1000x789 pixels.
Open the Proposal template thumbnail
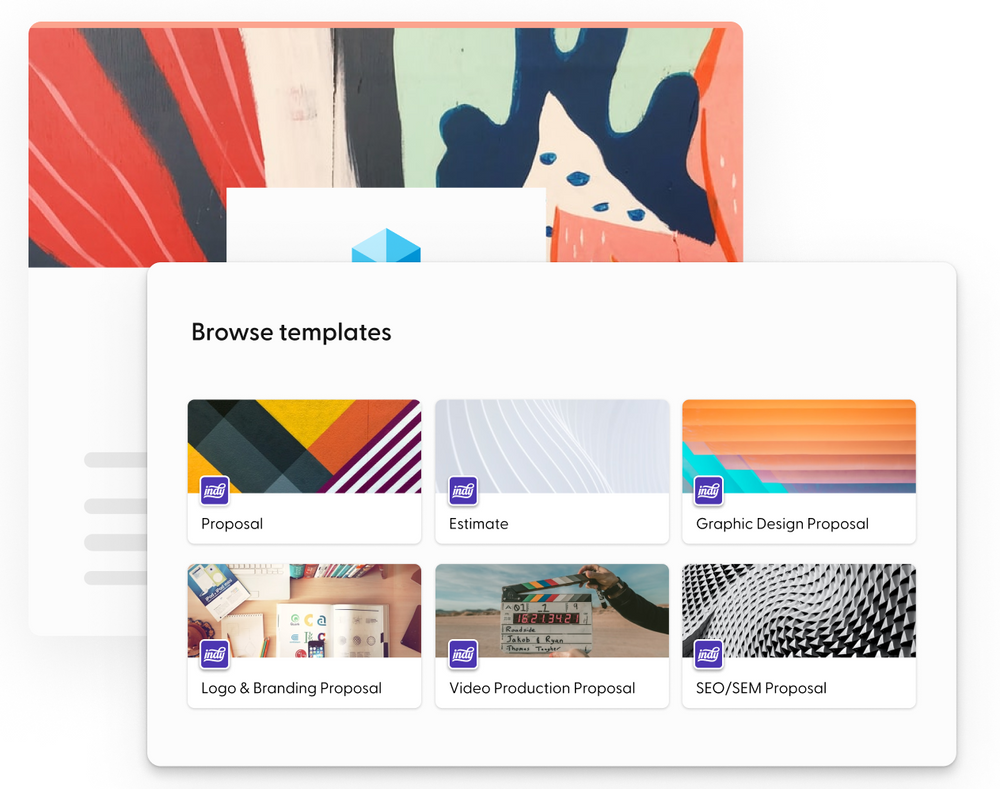(304, 446)
